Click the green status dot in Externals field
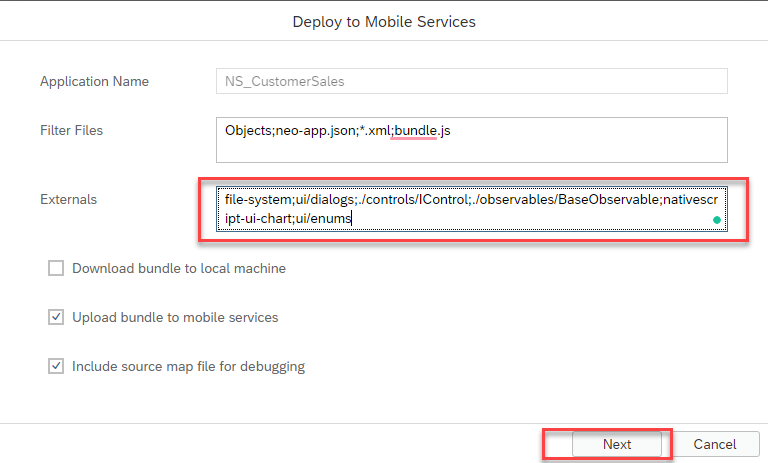This screenshot has width=768, height=463. [717, 220]
